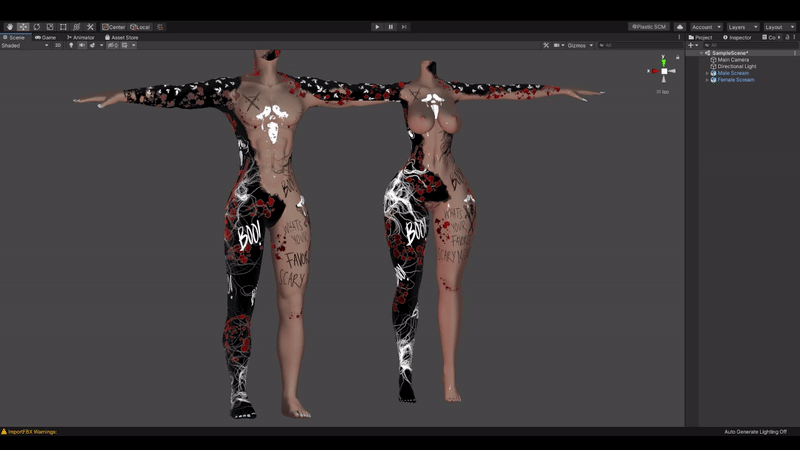
Task: Switch to the Inspector tab
Action: point(737,37)
